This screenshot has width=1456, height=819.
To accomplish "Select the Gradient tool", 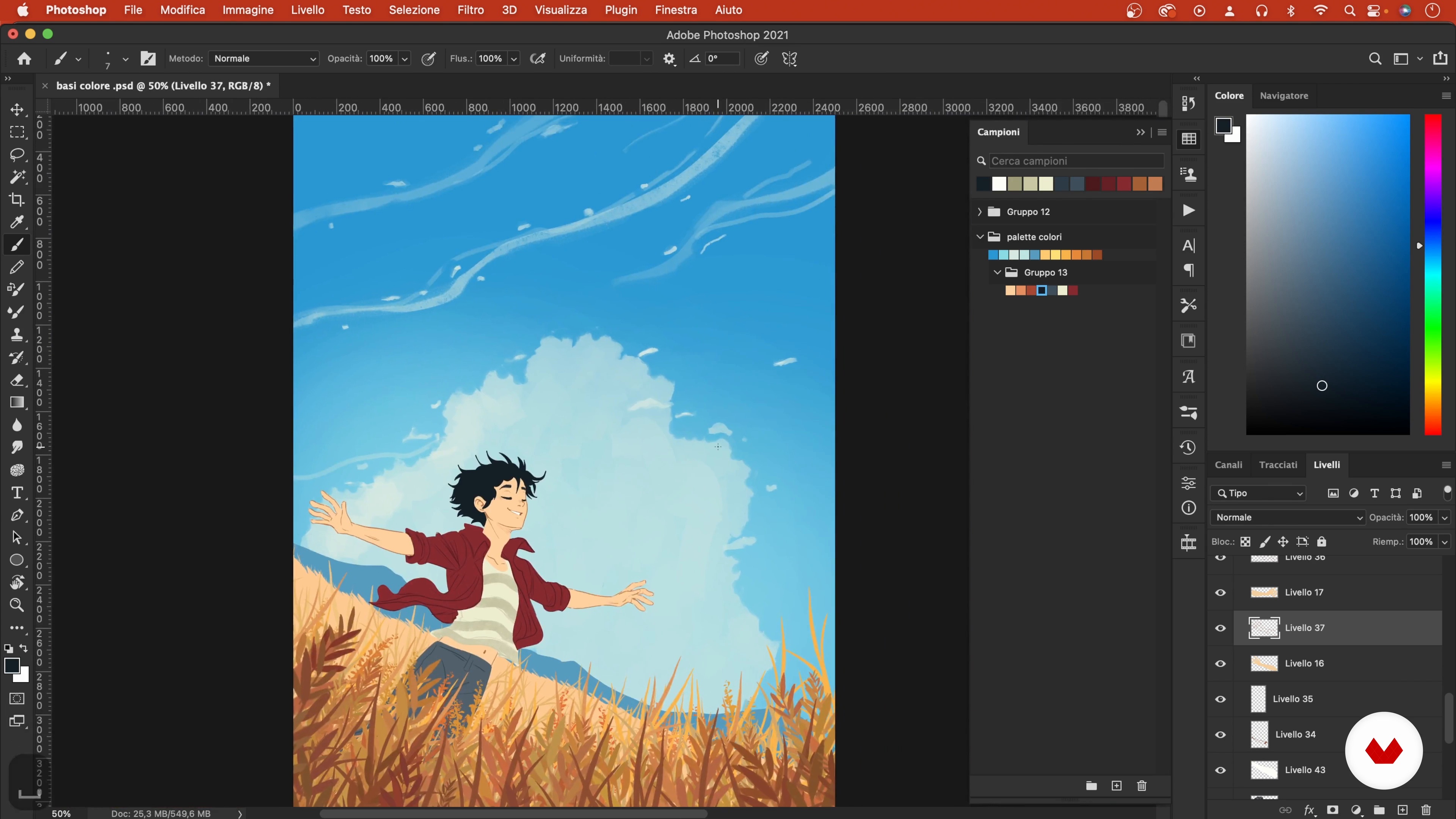I will tap(17, 402).
